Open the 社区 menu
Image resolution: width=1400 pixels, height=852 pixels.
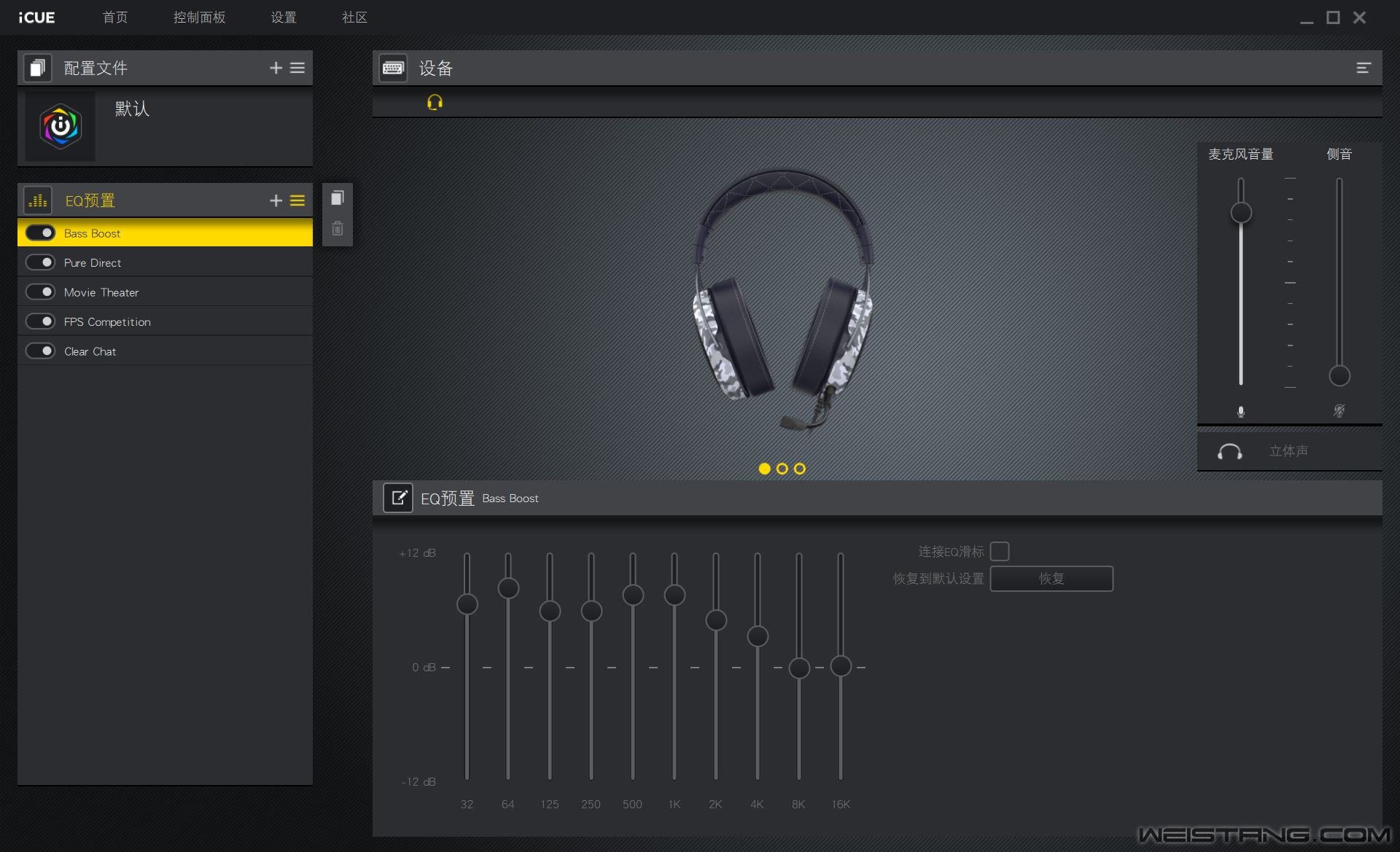click(x=354, y=17)
